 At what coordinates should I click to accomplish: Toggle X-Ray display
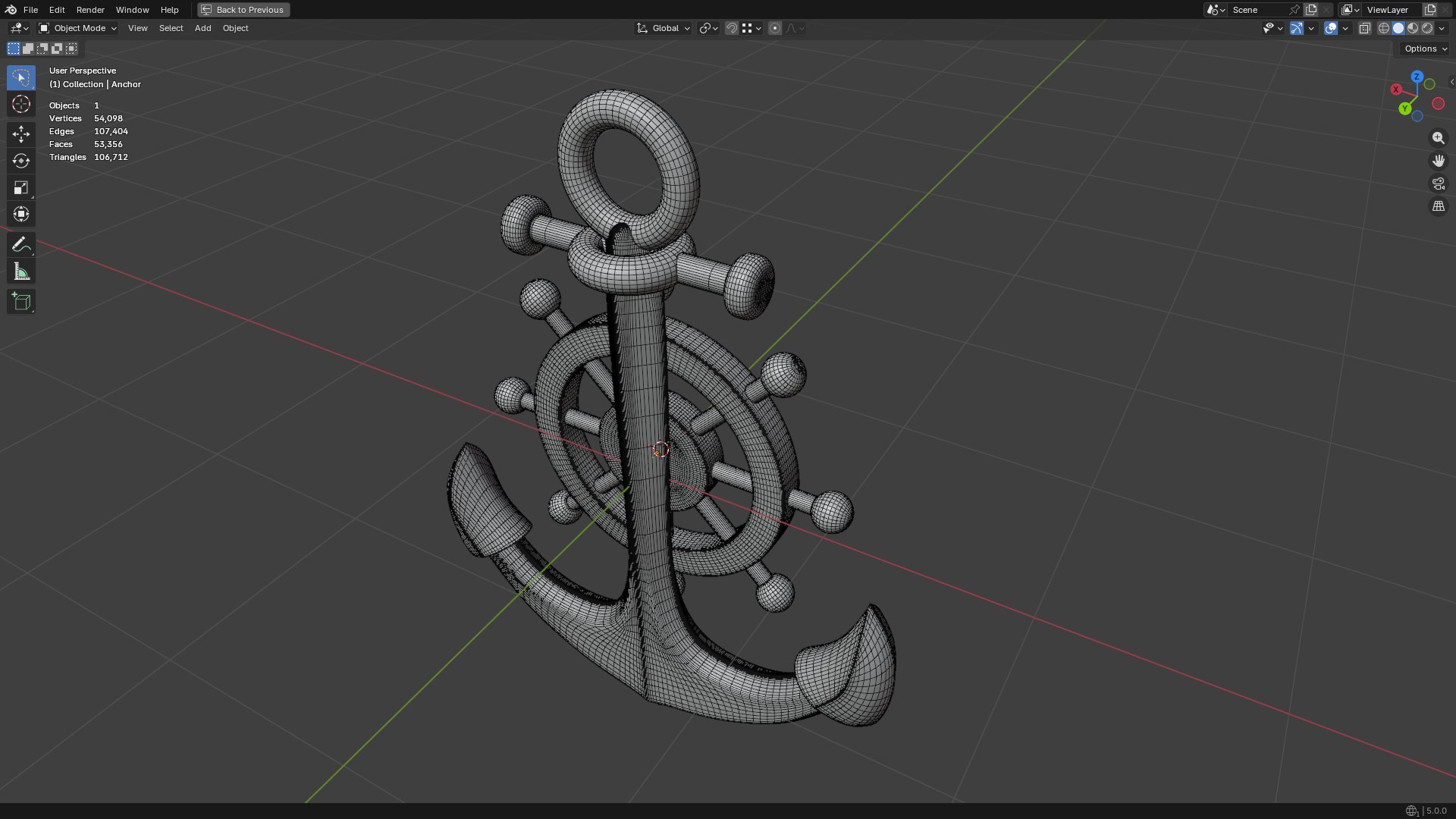point(1364,28)
